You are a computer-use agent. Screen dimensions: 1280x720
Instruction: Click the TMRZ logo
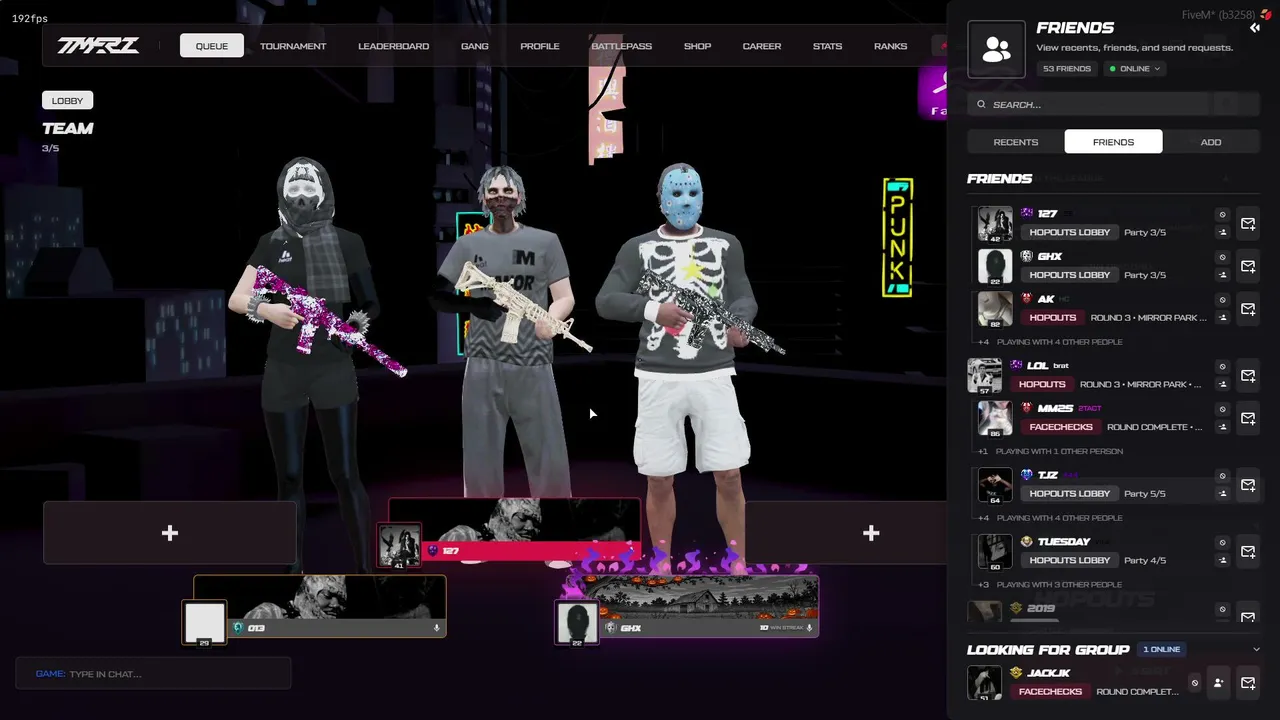click(x=98, y=46)
